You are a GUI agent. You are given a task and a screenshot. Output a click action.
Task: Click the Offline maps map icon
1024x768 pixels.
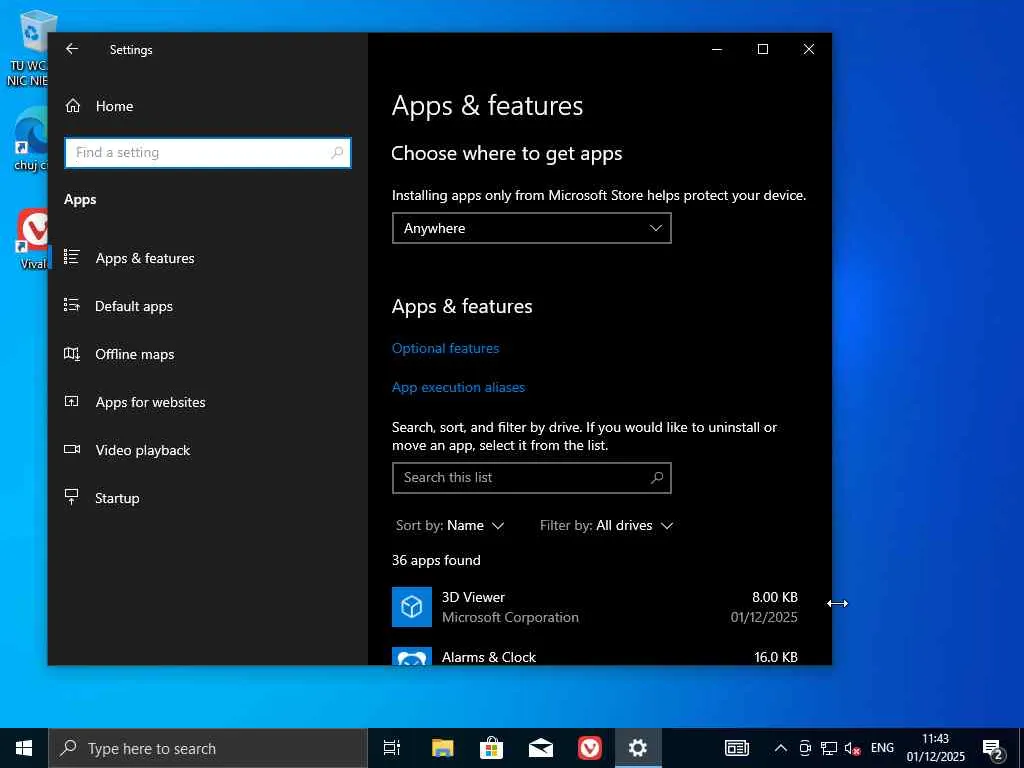(72, 354)
